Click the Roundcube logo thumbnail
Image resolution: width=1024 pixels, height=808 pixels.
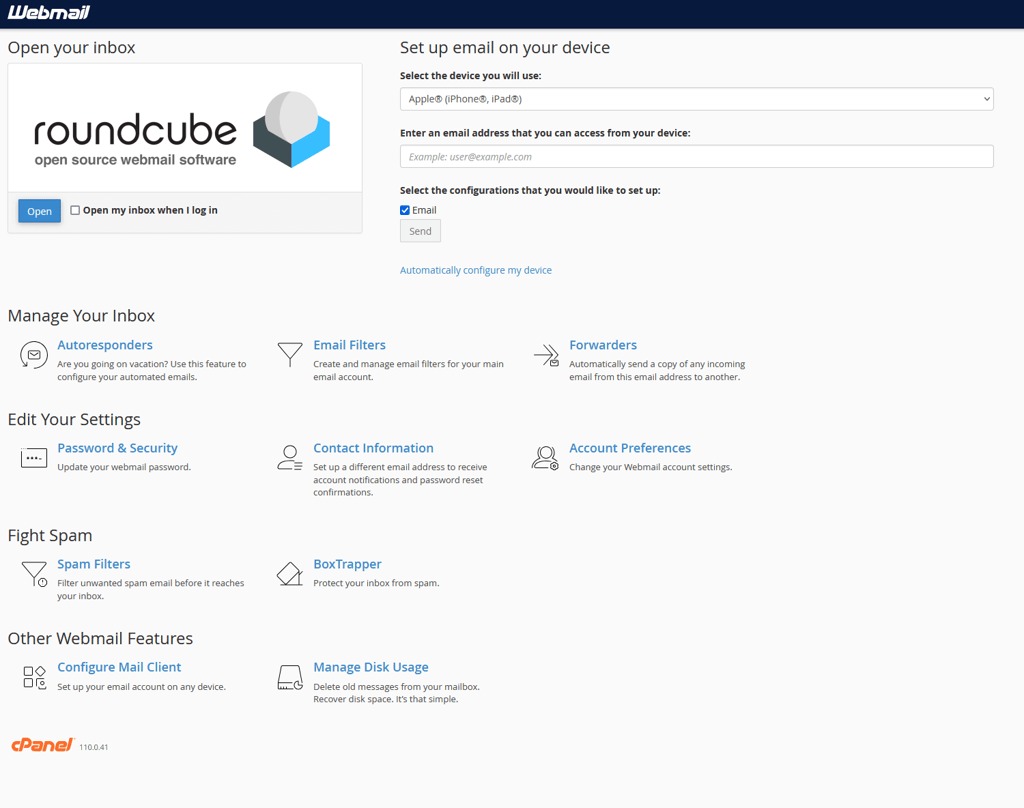[x=185, y=128]
